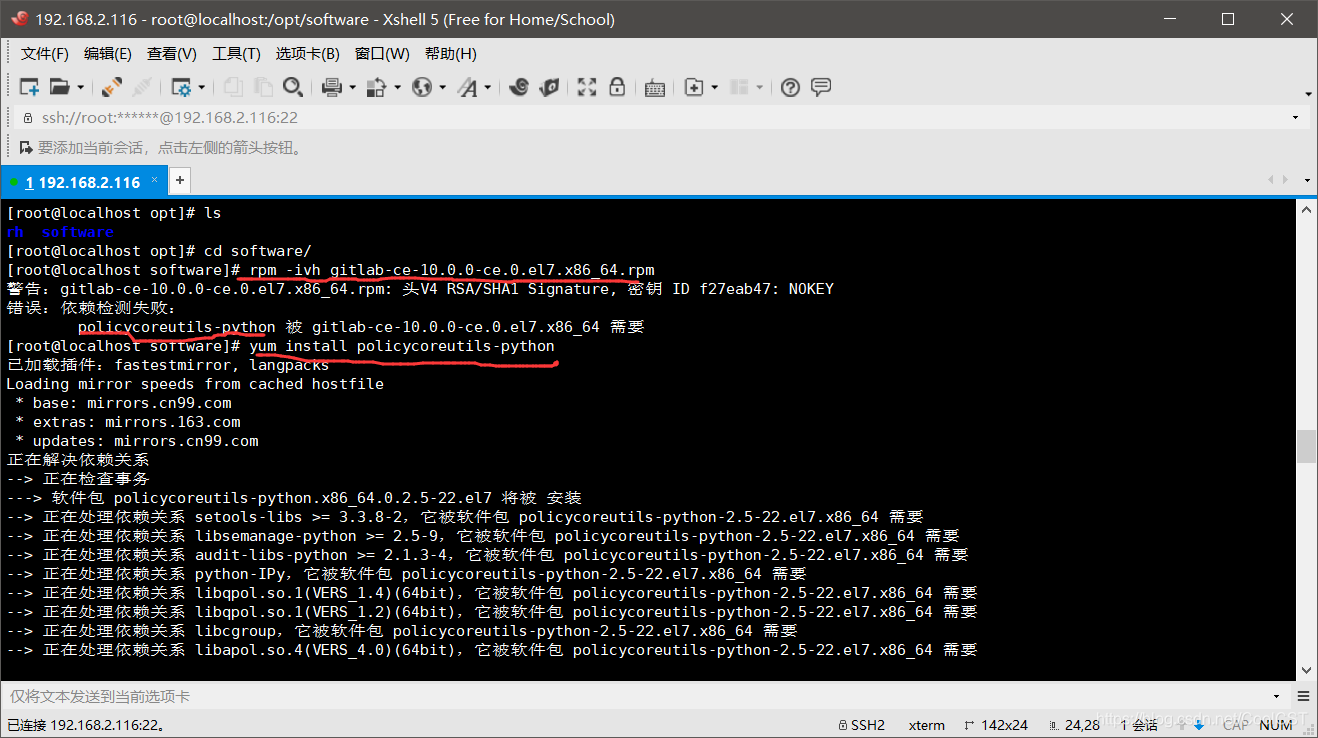Open the 编辑(E) menu

point(108,53)
